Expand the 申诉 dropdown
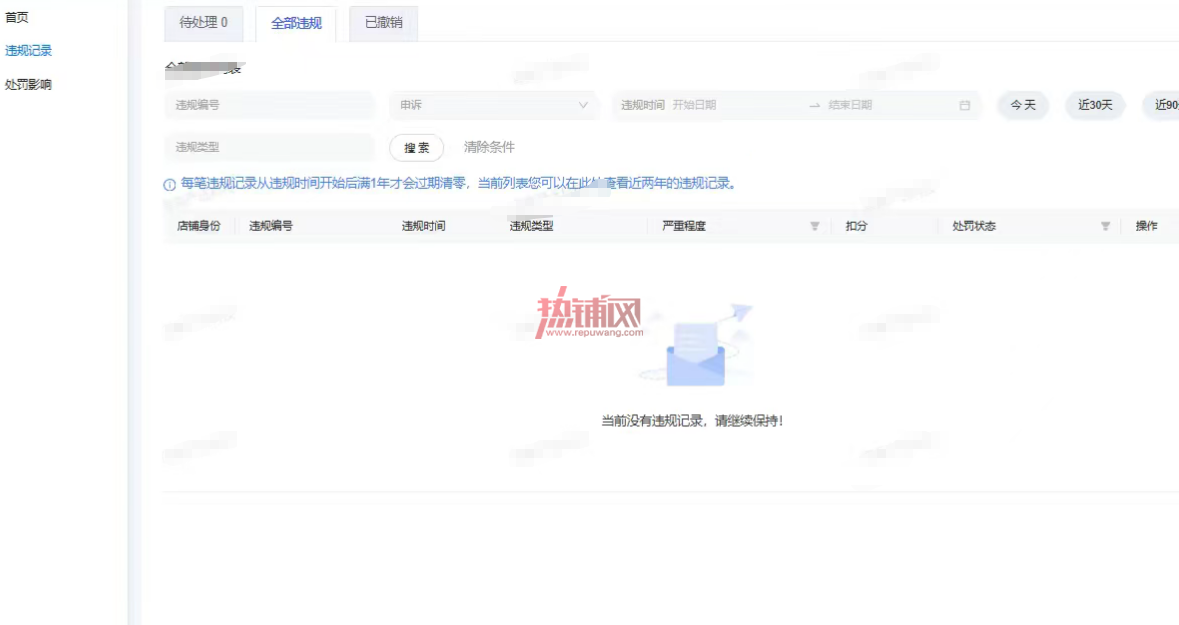This screenshot has height=625, width=1179. point(494,105)
